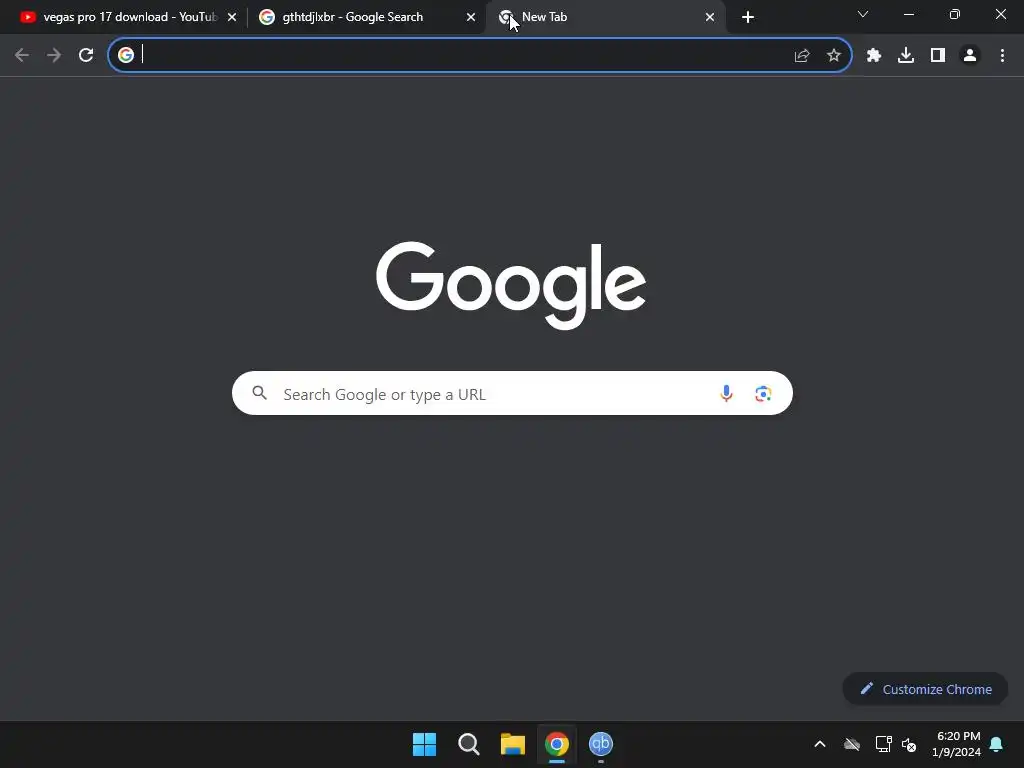Open network status tray icon

pos(884,744)
